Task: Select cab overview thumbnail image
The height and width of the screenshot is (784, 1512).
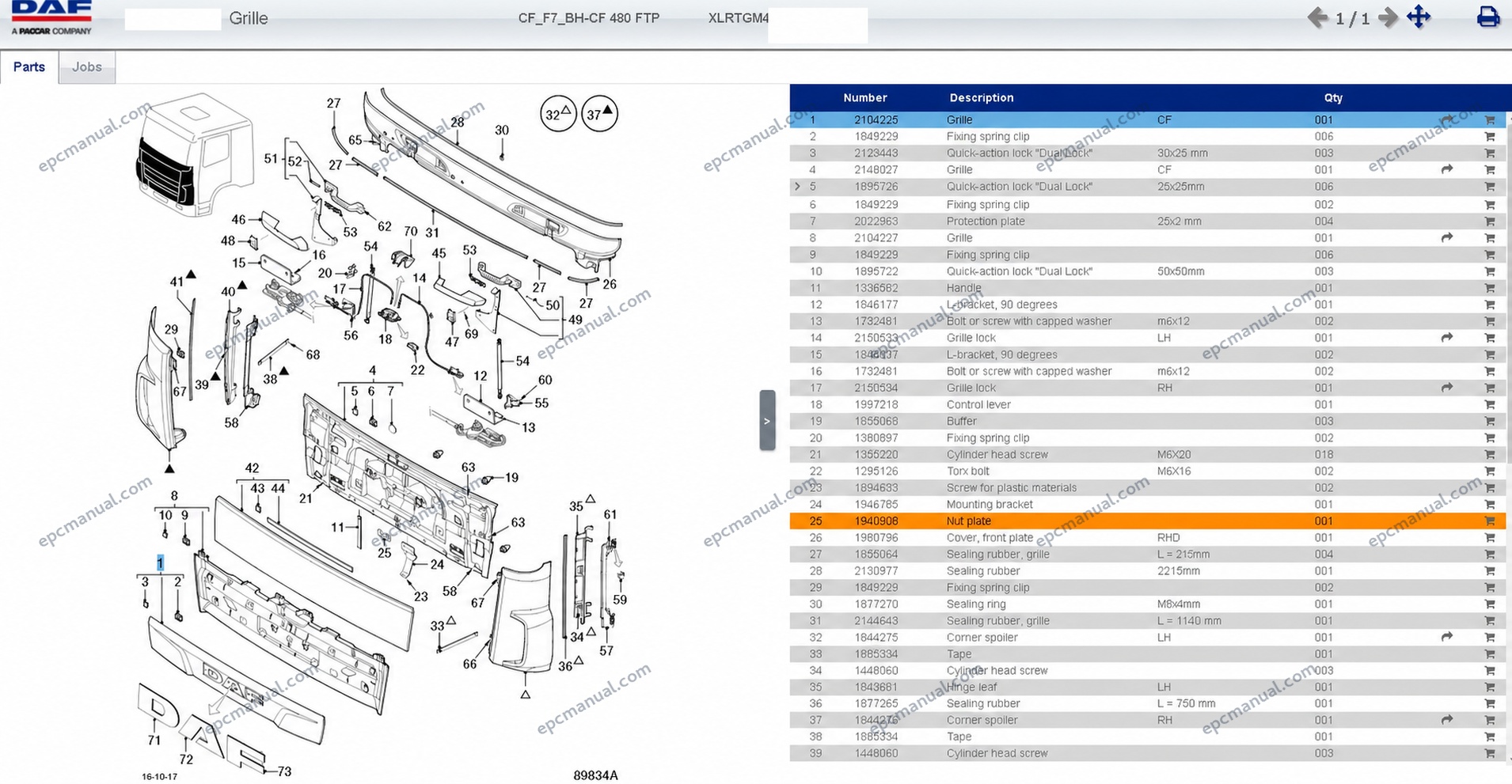Action: coord(194,155)
